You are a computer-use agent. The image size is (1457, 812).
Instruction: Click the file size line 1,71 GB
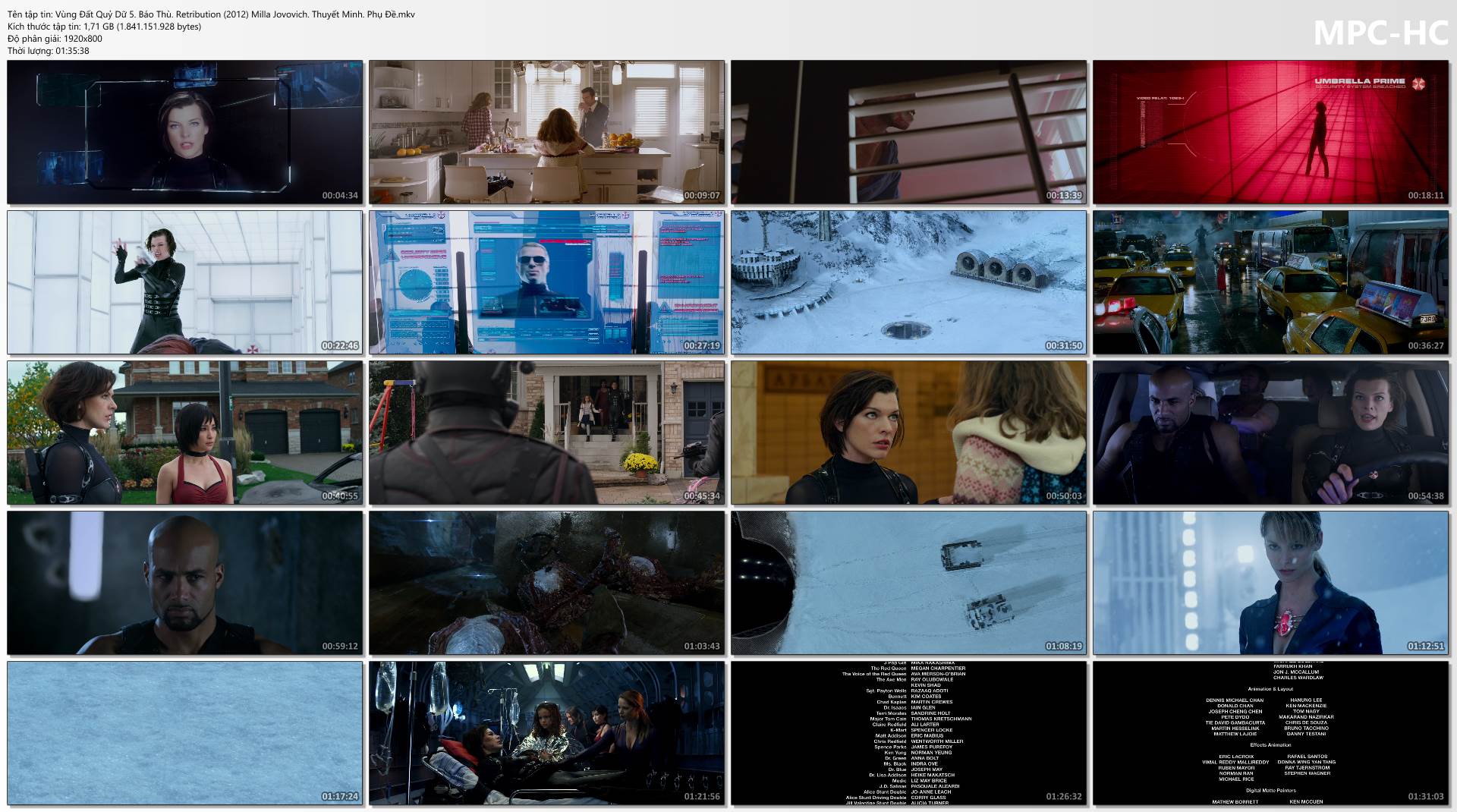105,27
